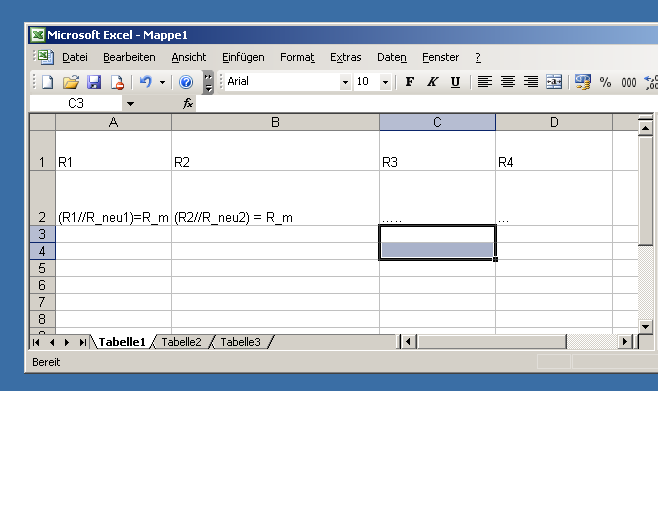Switch to the Tabelle2 sheet tab
658x512 pixels.
coord(181,342)
